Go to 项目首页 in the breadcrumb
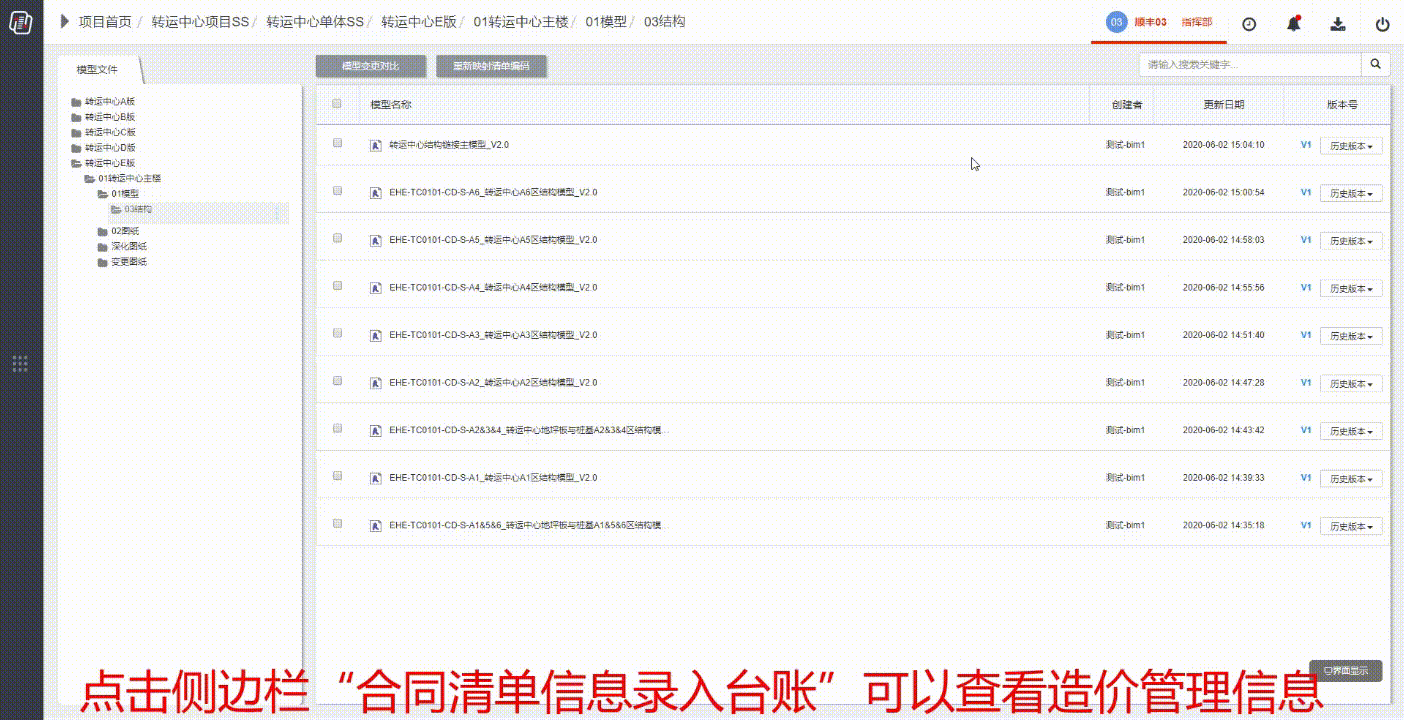1404x720 pixels. click(x=105, y=22)
